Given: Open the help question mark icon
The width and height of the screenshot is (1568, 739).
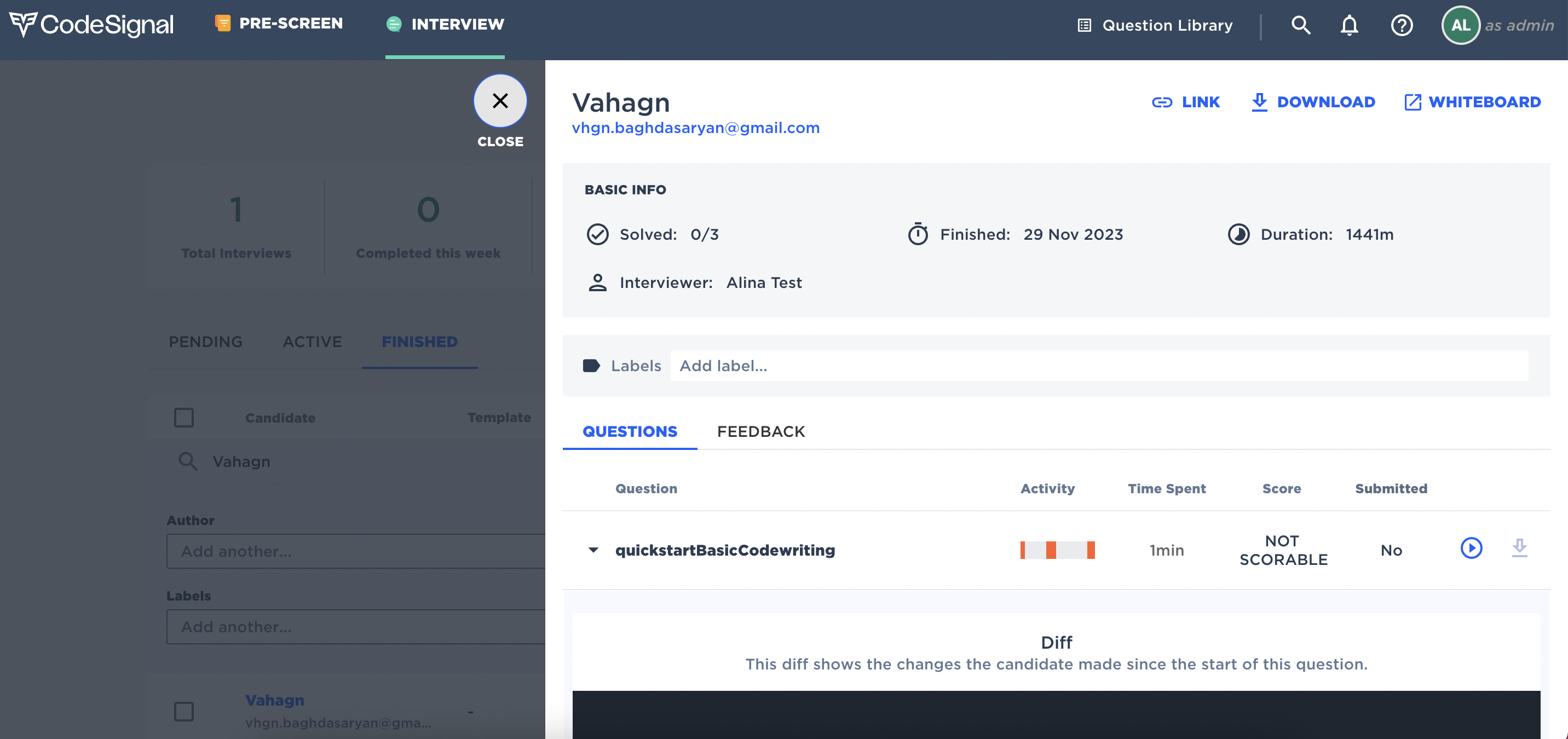Looking at the screenshot, I should coord(1401,25).
